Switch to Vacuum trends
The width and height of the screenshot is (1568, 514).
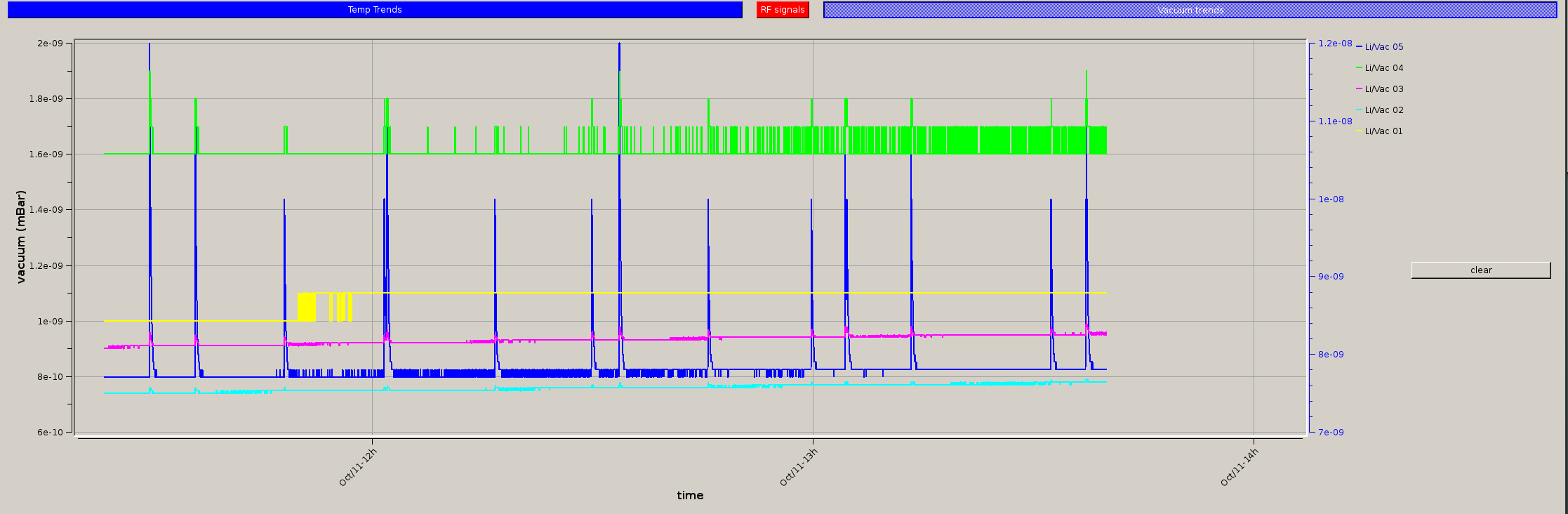coord(1190,10)
